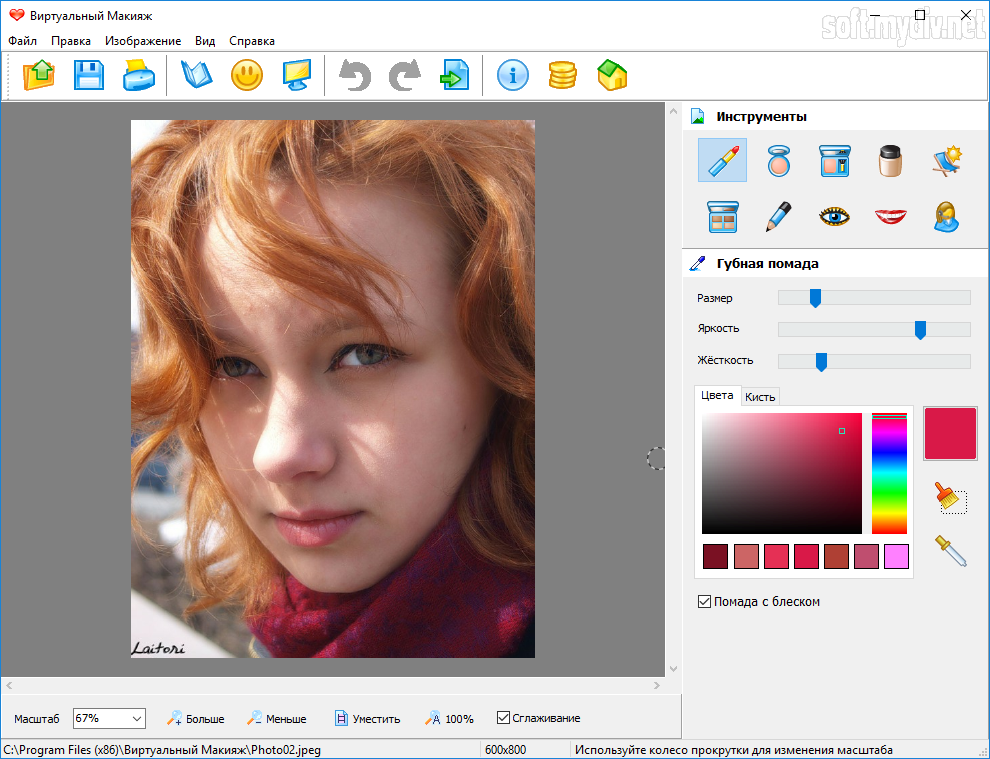Open the home page house icon

tap(612, 75)
